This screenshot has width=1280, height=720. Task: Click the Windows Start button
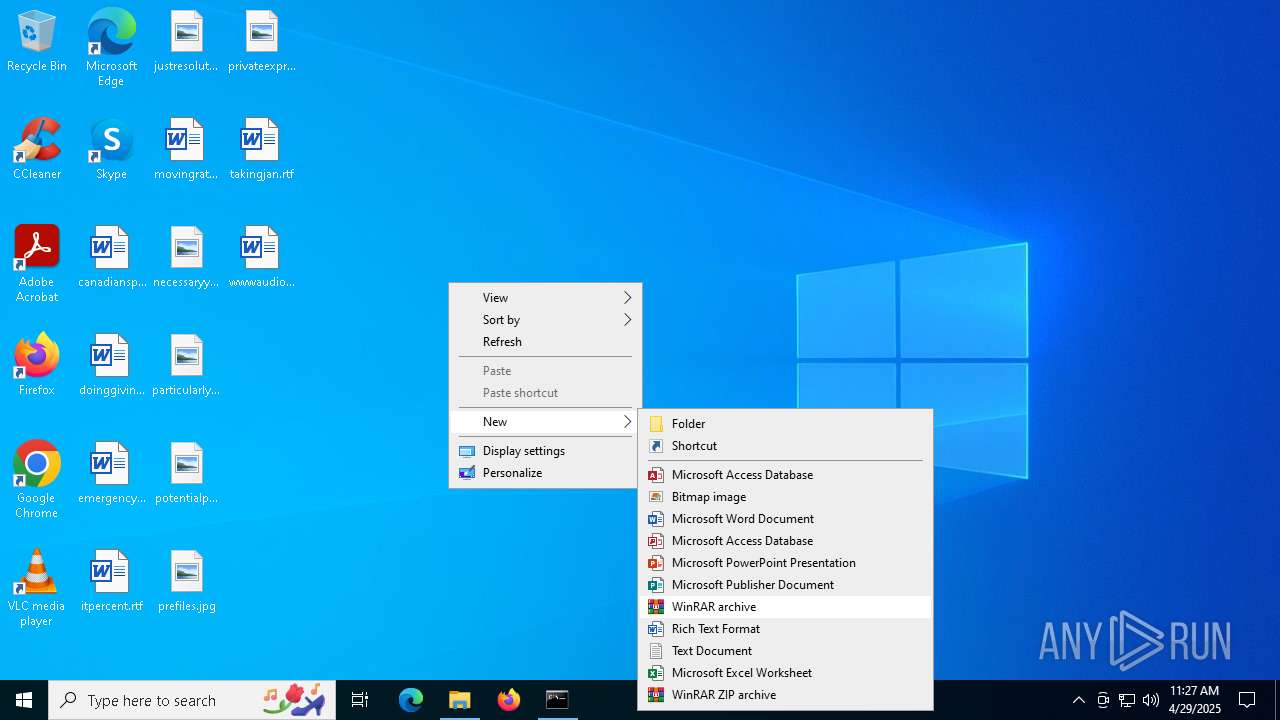click(x=24, y=700)
